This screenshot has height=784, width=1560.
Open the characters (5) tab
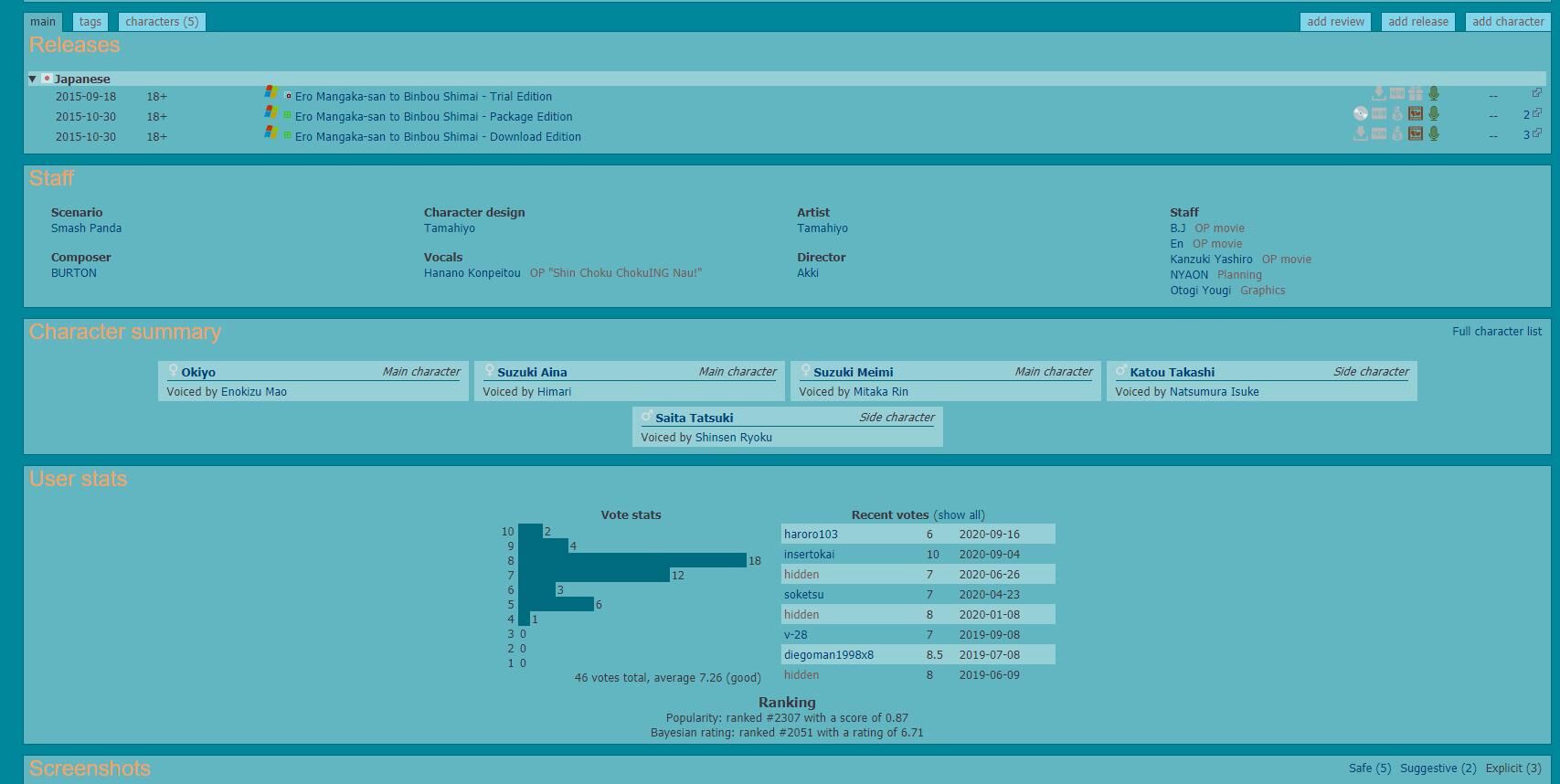[x=162, y=22]
